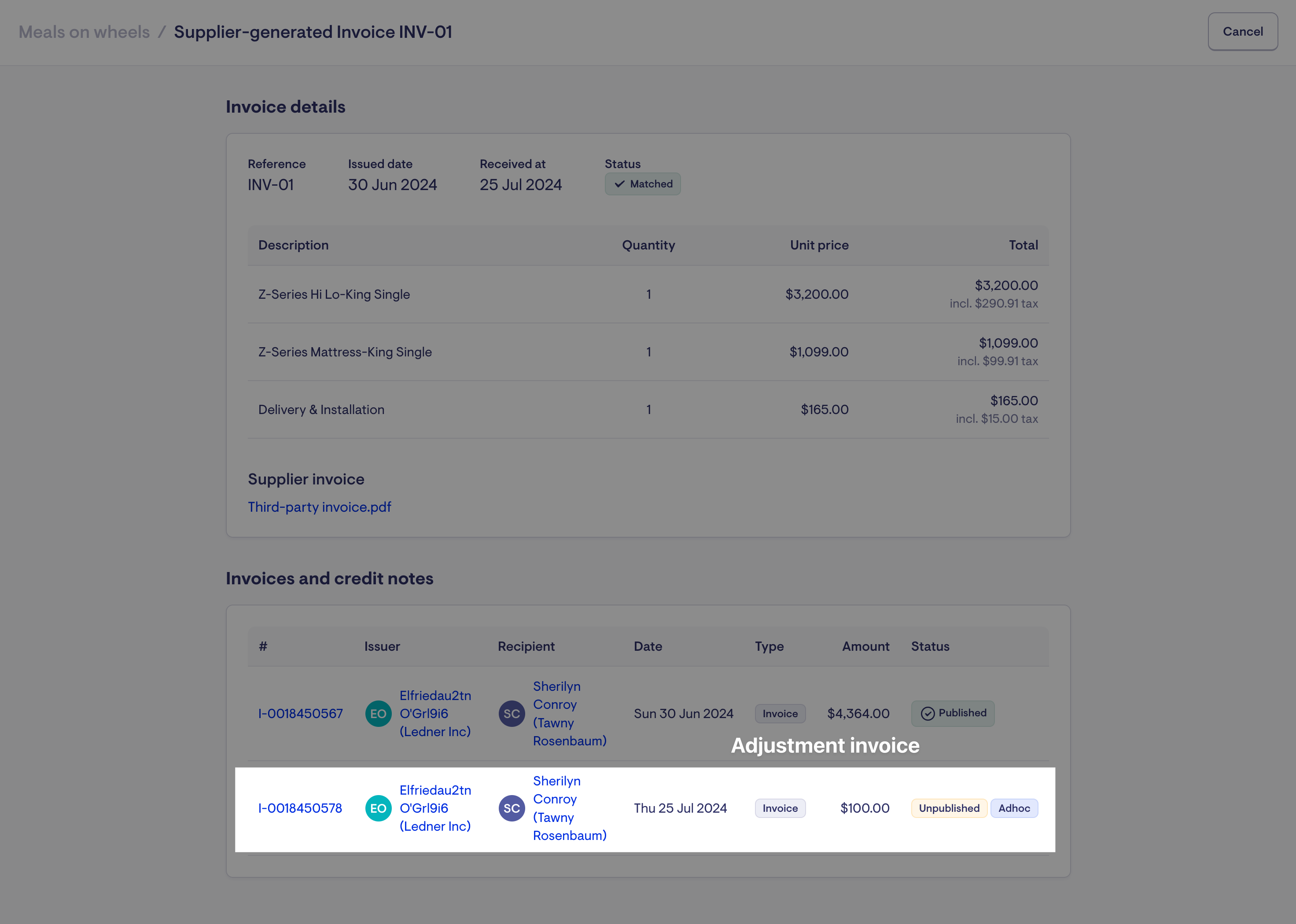Click the Invoice type badge for $100.00 row
Screen dimensions: 1296x924
(780, 808)
